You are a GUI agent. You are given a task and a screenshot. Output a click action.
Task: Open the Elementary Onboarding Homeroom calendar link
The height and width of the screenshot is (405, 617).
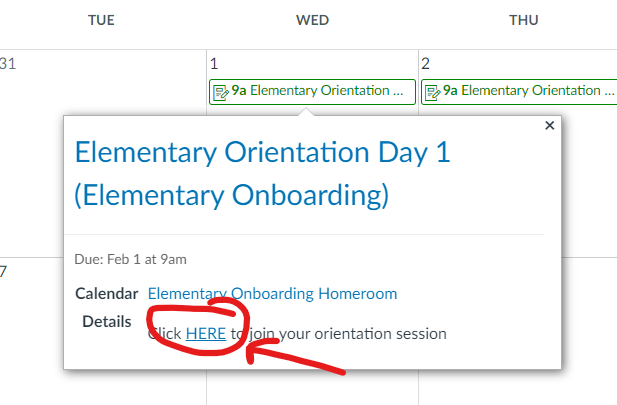click(272, 294)
